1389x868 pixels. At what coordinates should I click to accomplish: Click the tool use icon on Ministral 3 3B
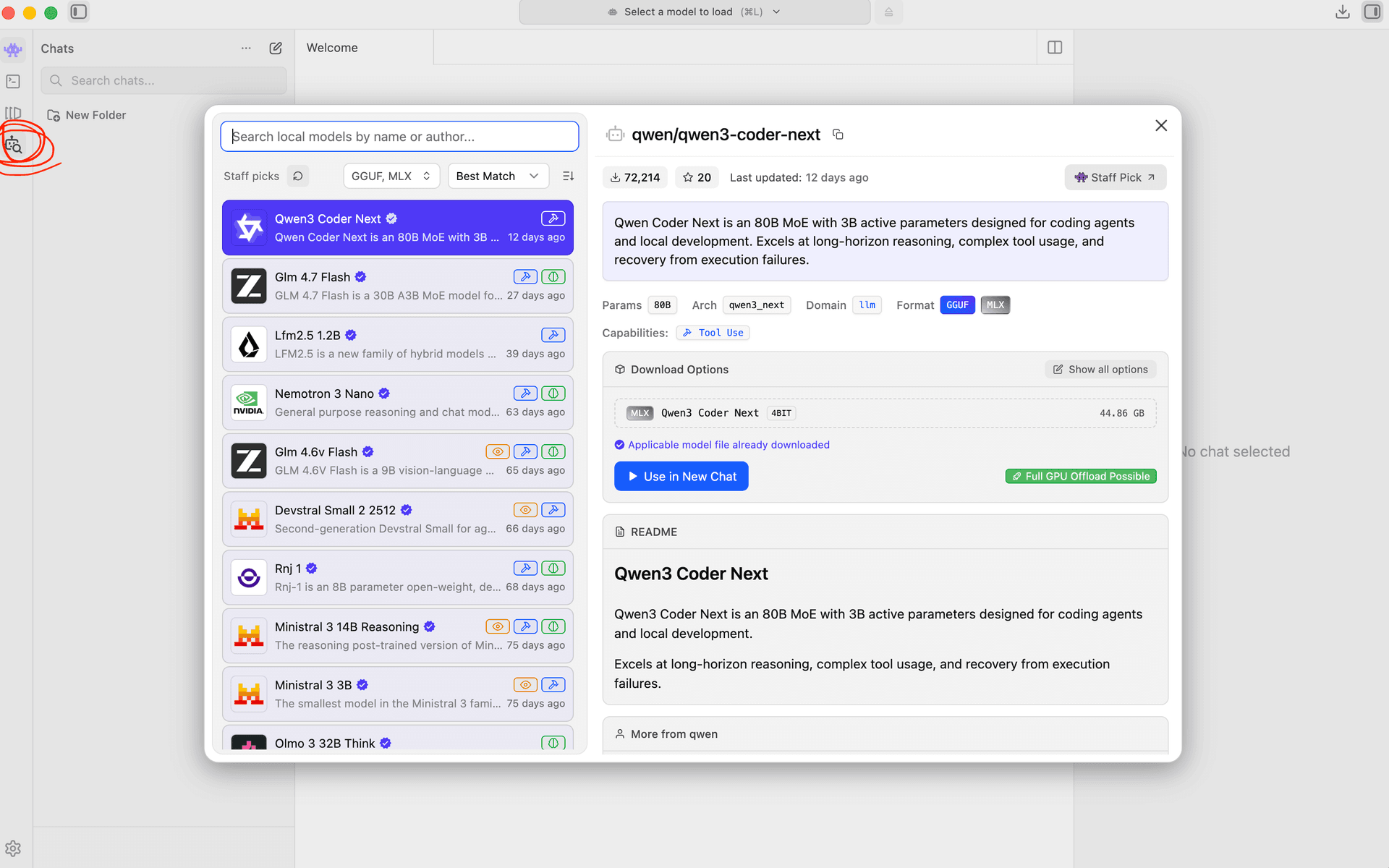click(x=553, y=685)
